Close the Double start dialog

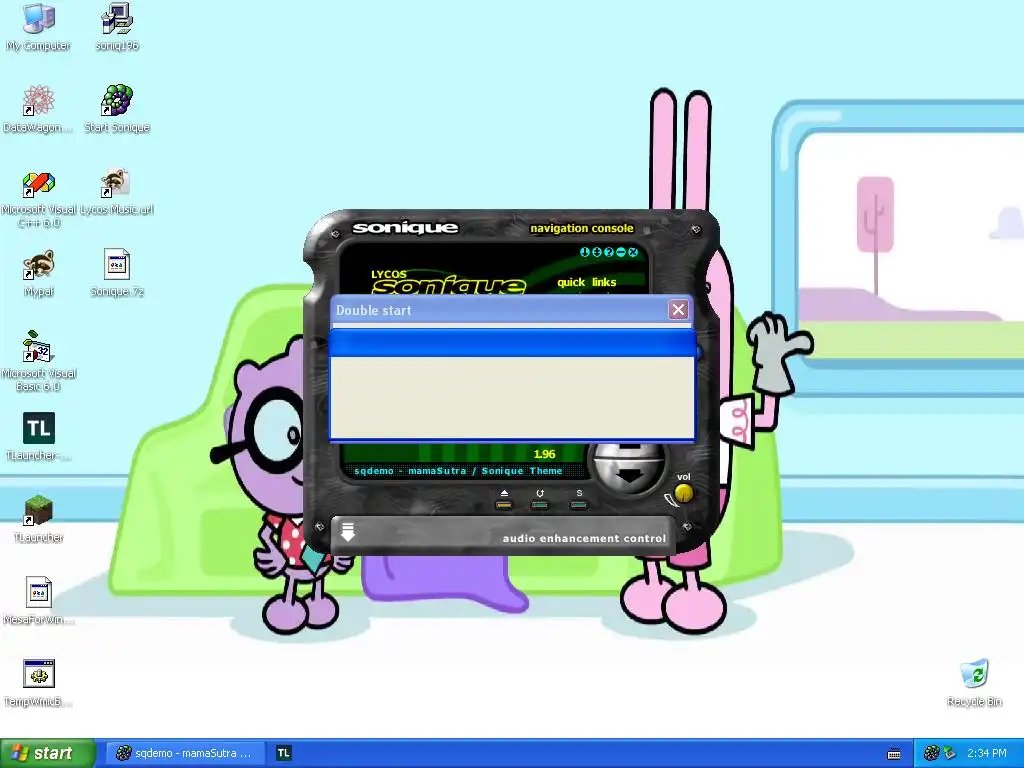click(679, 310)
